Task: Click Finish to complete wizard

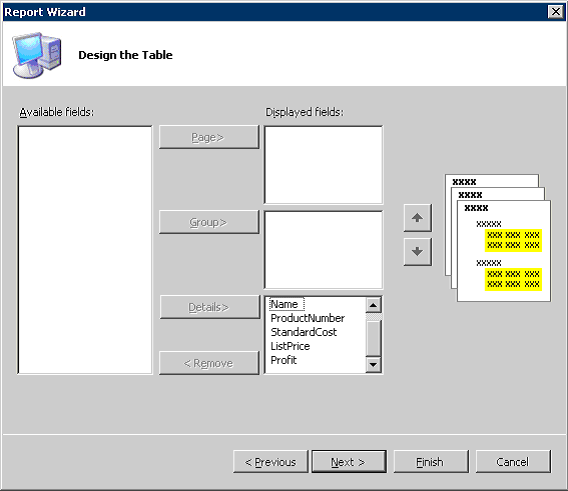Action: 431,462
